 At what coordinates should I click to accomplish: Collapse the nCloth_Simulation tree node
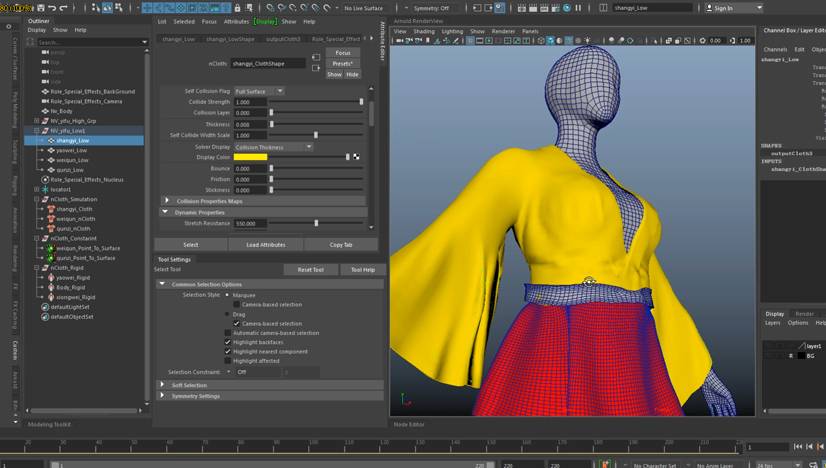click(x=36, y=199)
